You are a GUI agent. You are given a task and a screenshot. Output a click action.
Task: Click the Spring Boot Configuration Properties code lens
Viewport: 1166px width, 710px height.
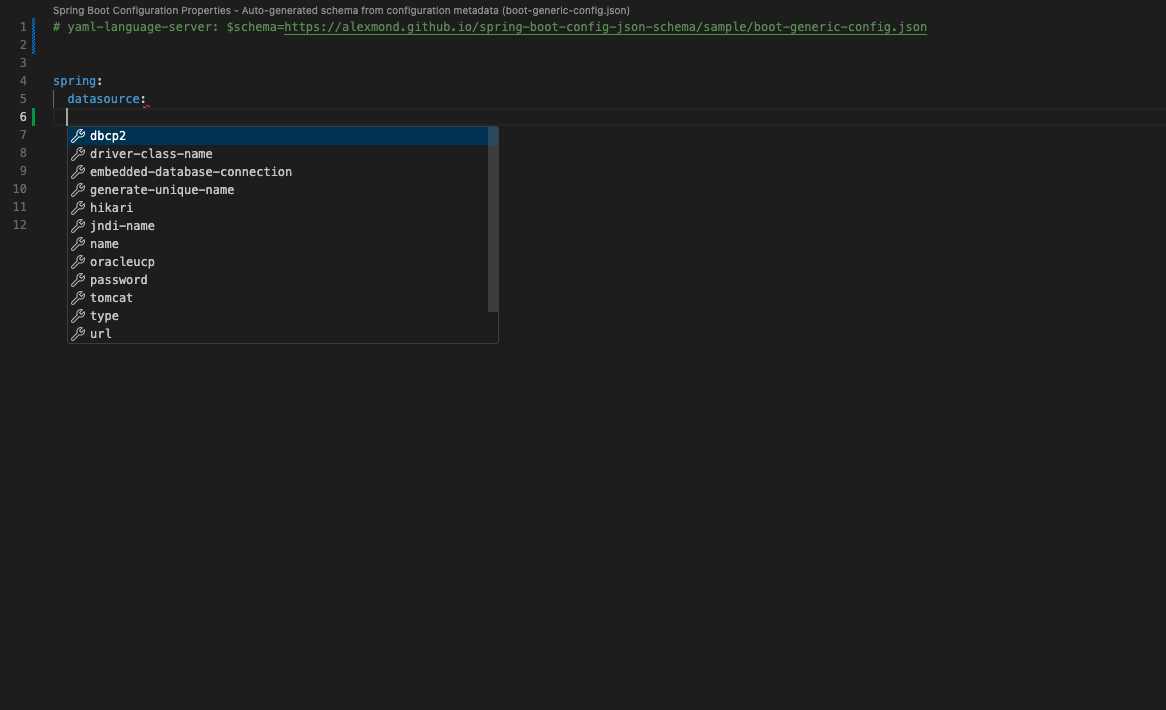point(341,10)
